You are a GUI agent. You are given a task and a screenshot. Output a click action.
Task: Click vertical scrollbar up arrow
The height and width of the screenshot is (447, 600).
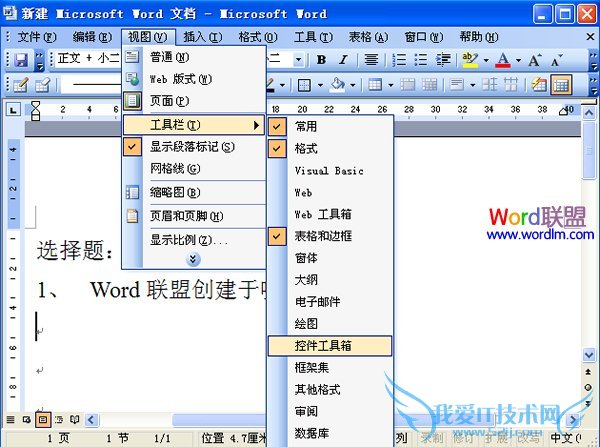[x=589, y=113]
